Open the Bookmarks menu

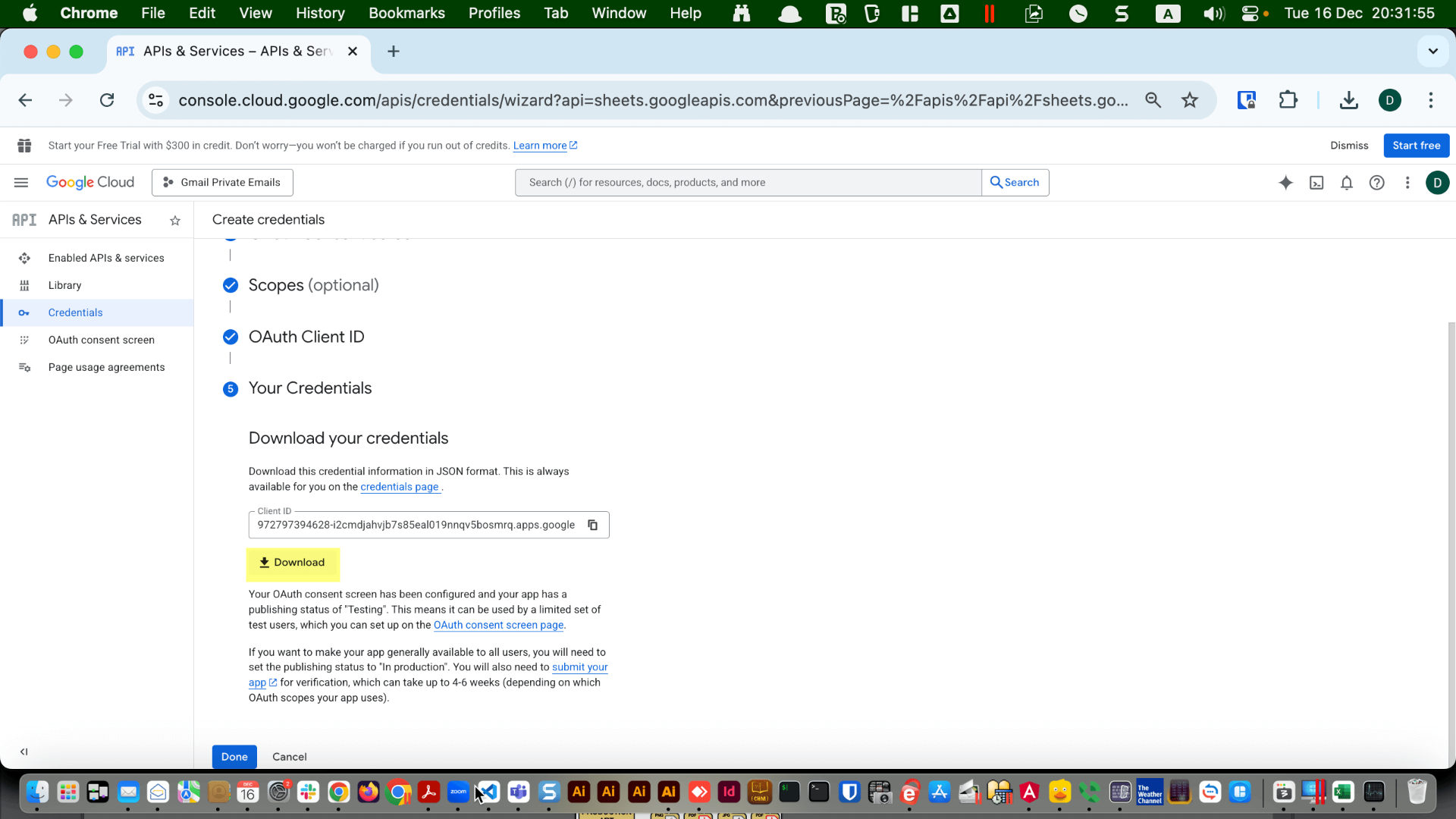point(406,13)
